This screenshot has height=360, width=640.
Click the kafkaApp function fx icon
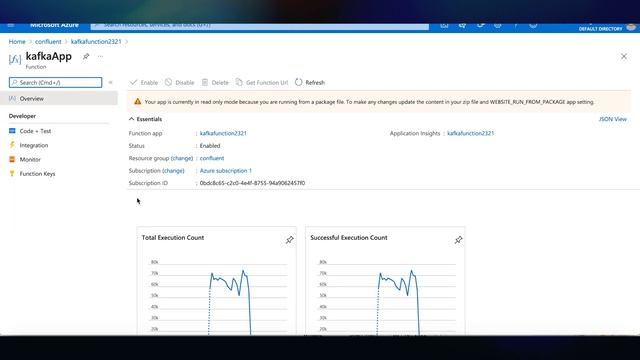pyautogui.click(x=15, y=60)
